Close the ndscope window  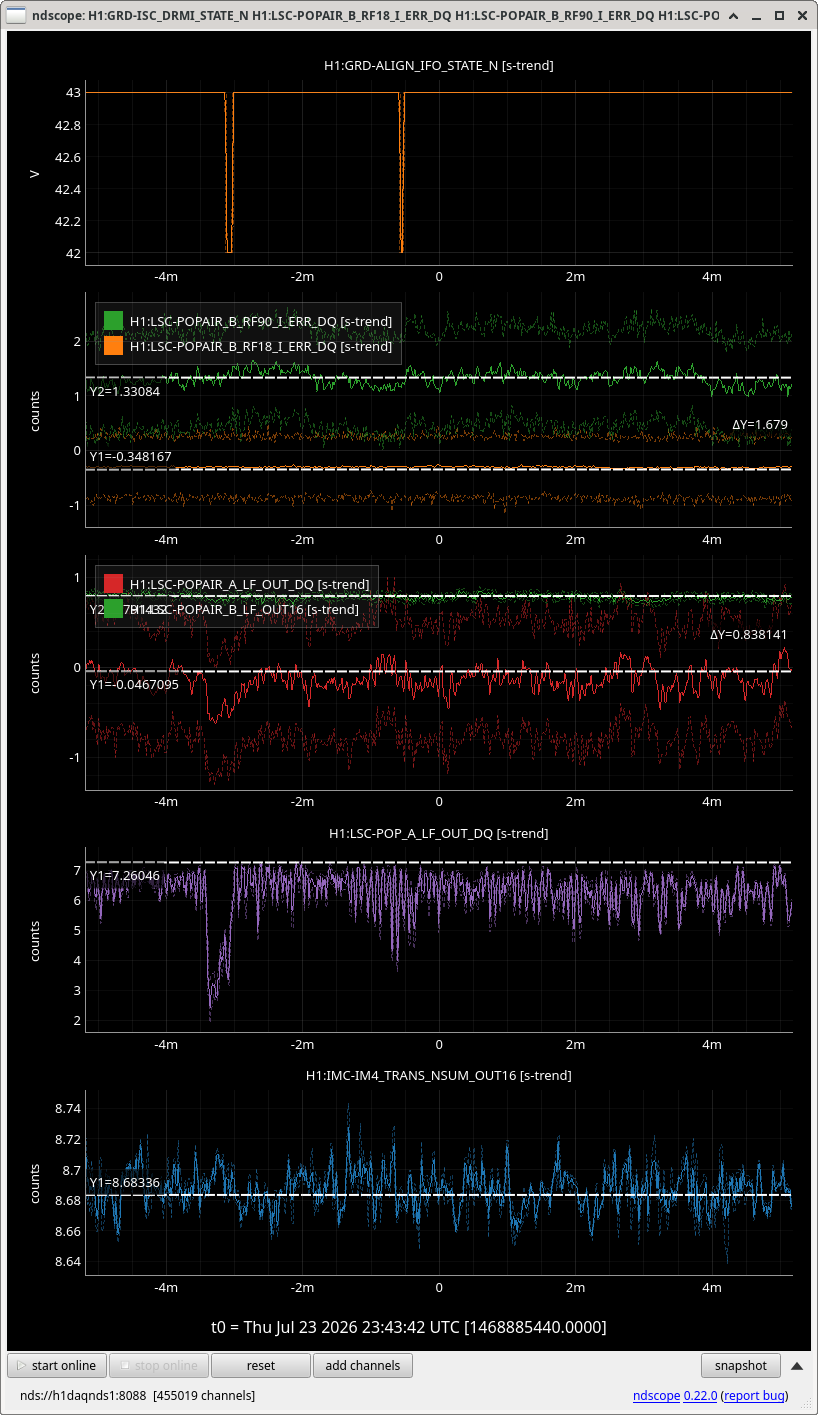[x=802, y=17]
